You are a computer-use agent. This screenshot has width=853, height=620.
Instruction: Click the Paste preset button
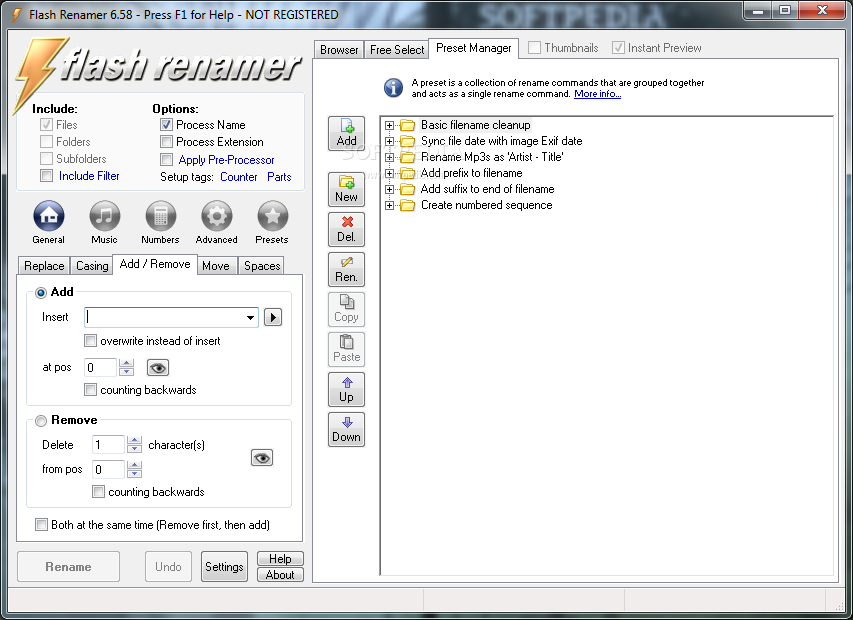[x=347, y=349]
